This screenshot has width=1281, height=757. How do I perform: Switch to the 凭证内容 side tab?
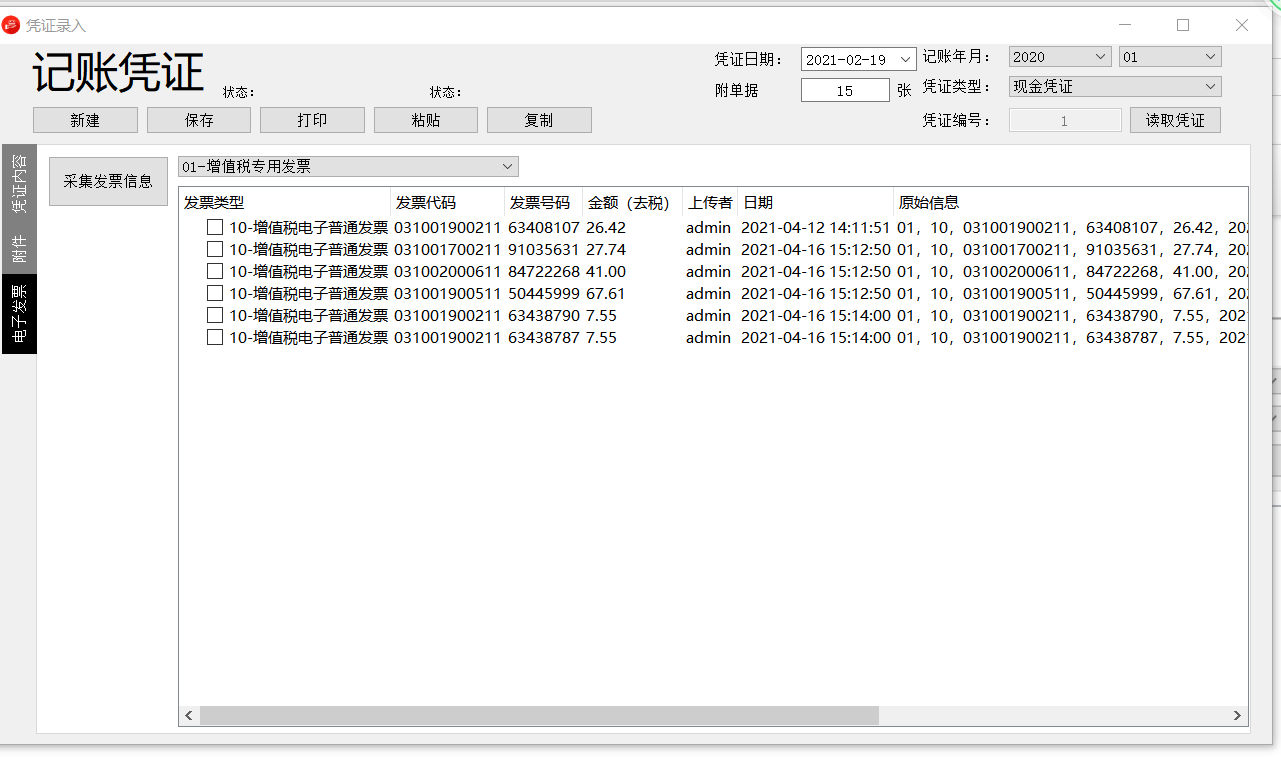pos(19,182)
